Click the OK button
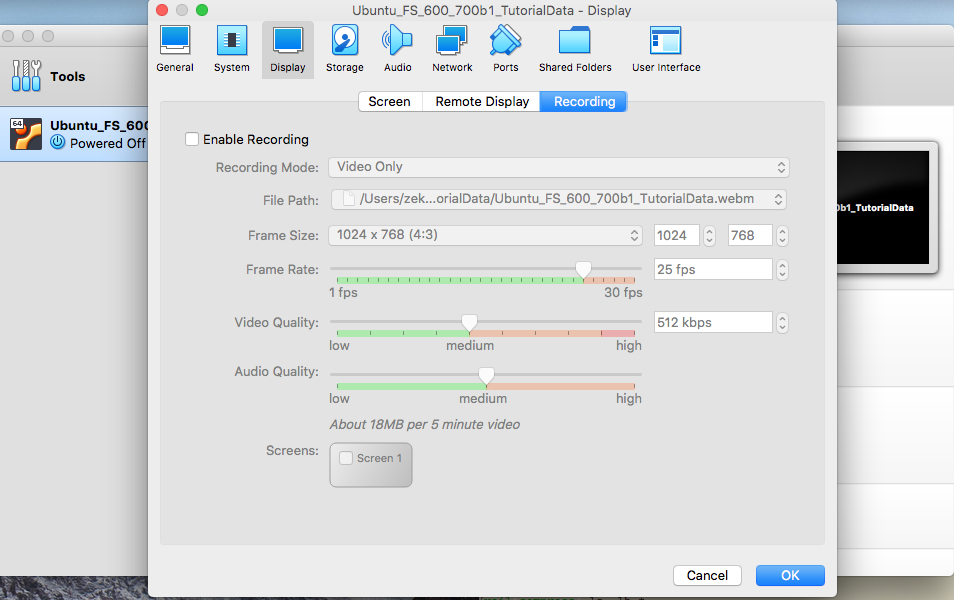This screenshot has height=600, width=954. (x=790, y=575)
